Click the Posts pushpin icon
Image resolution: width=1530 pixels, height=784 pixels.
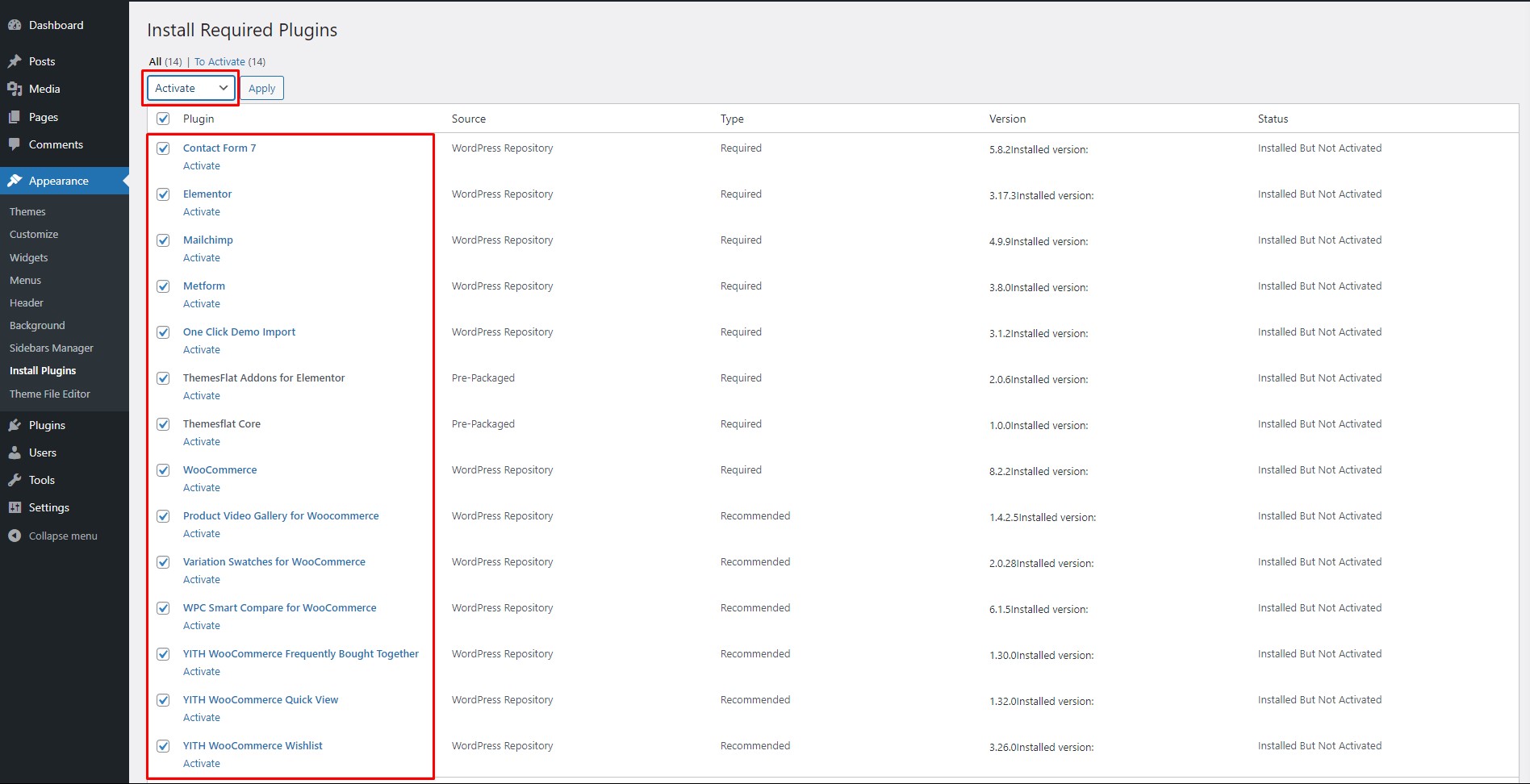[15, 61]
